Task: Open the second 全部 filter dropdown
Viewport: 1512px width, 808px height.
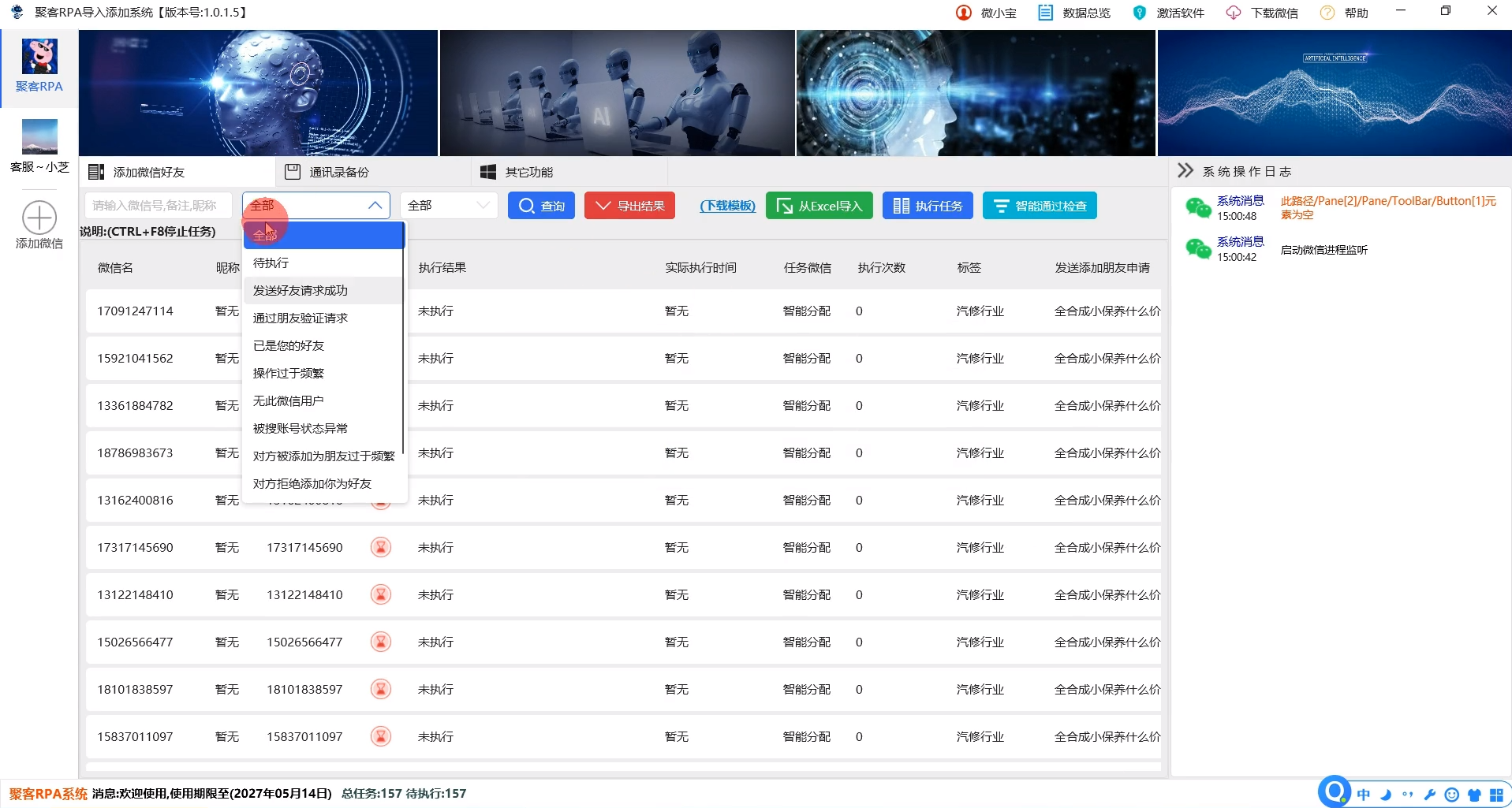Action: (447, 205)
